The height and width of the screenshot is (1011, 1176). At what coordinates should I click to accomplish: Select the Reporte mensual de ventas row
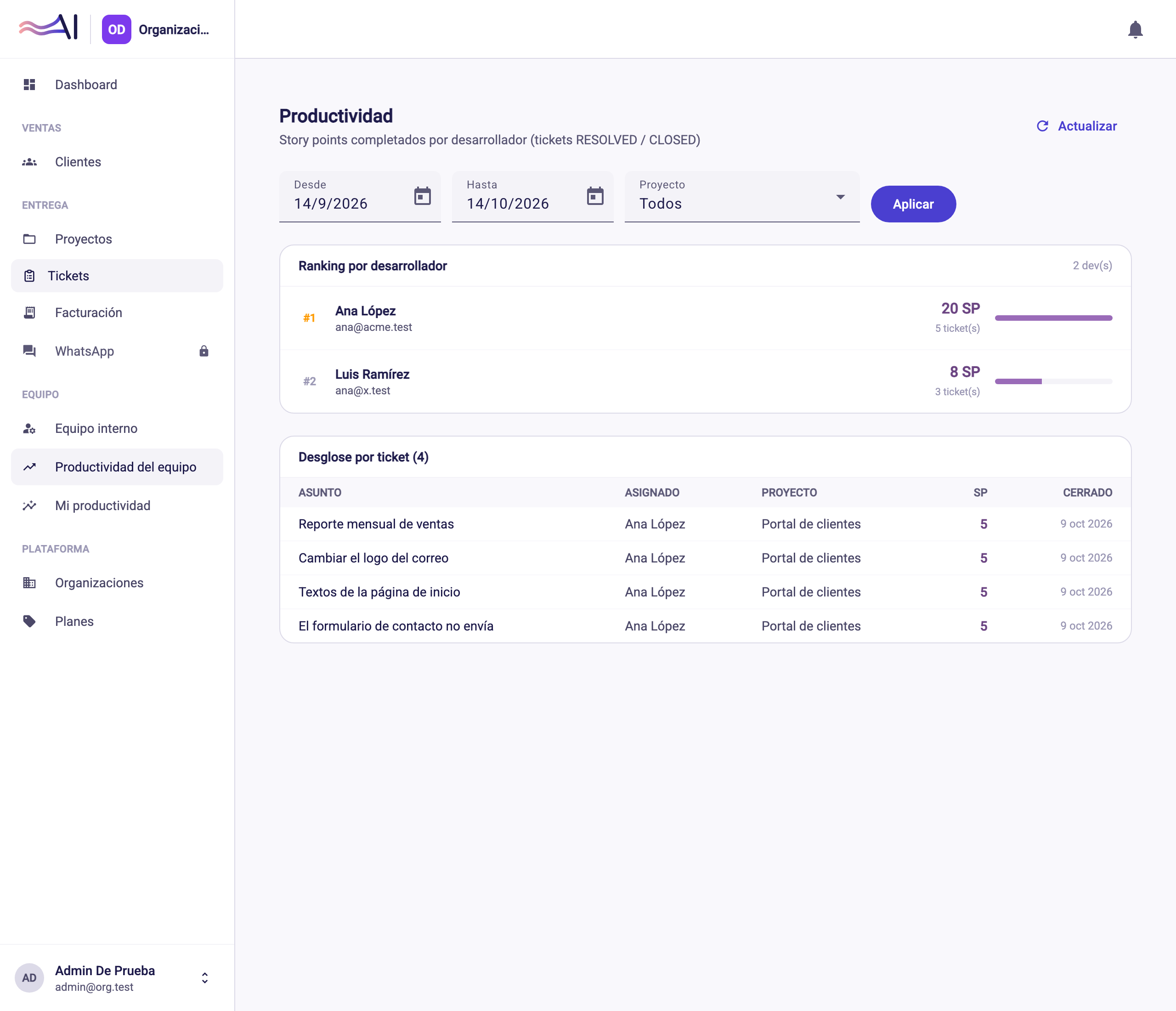click(x=706, y=524)
